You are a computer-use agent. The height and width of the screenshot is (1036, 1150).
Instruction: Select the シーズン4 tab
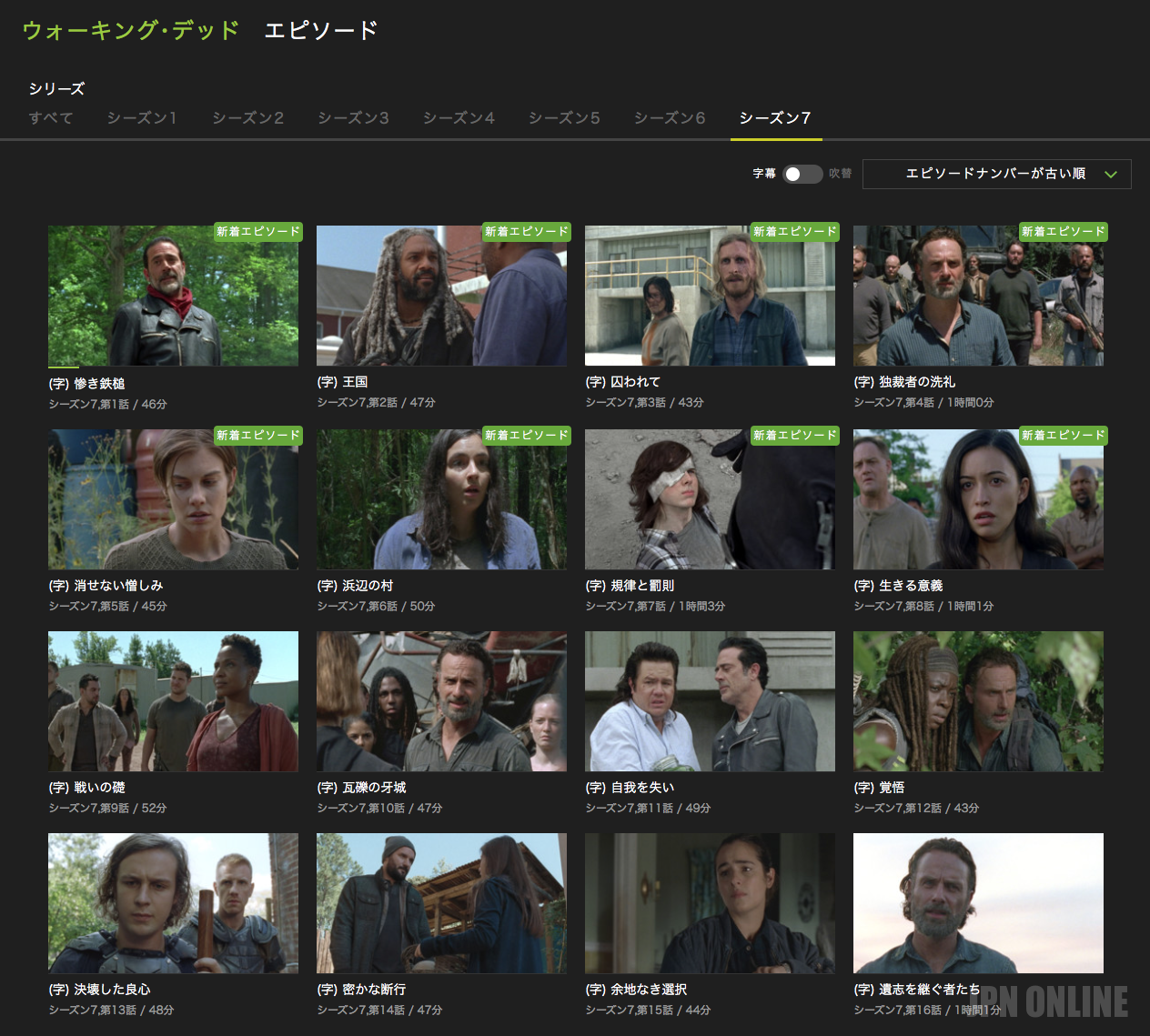coord(459,118)
